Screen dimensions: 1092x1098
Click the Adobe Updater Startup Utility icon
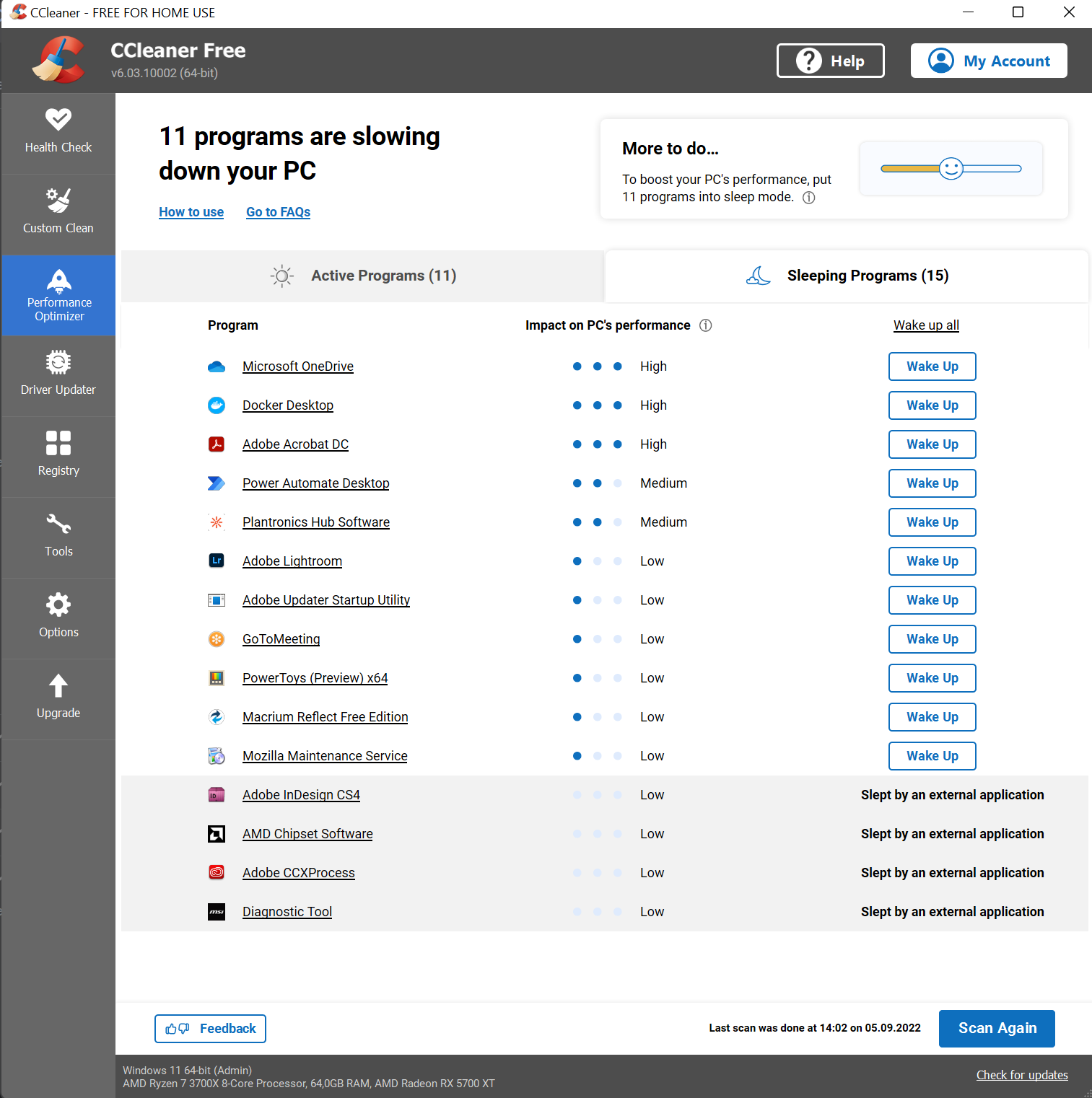(217, 600)
